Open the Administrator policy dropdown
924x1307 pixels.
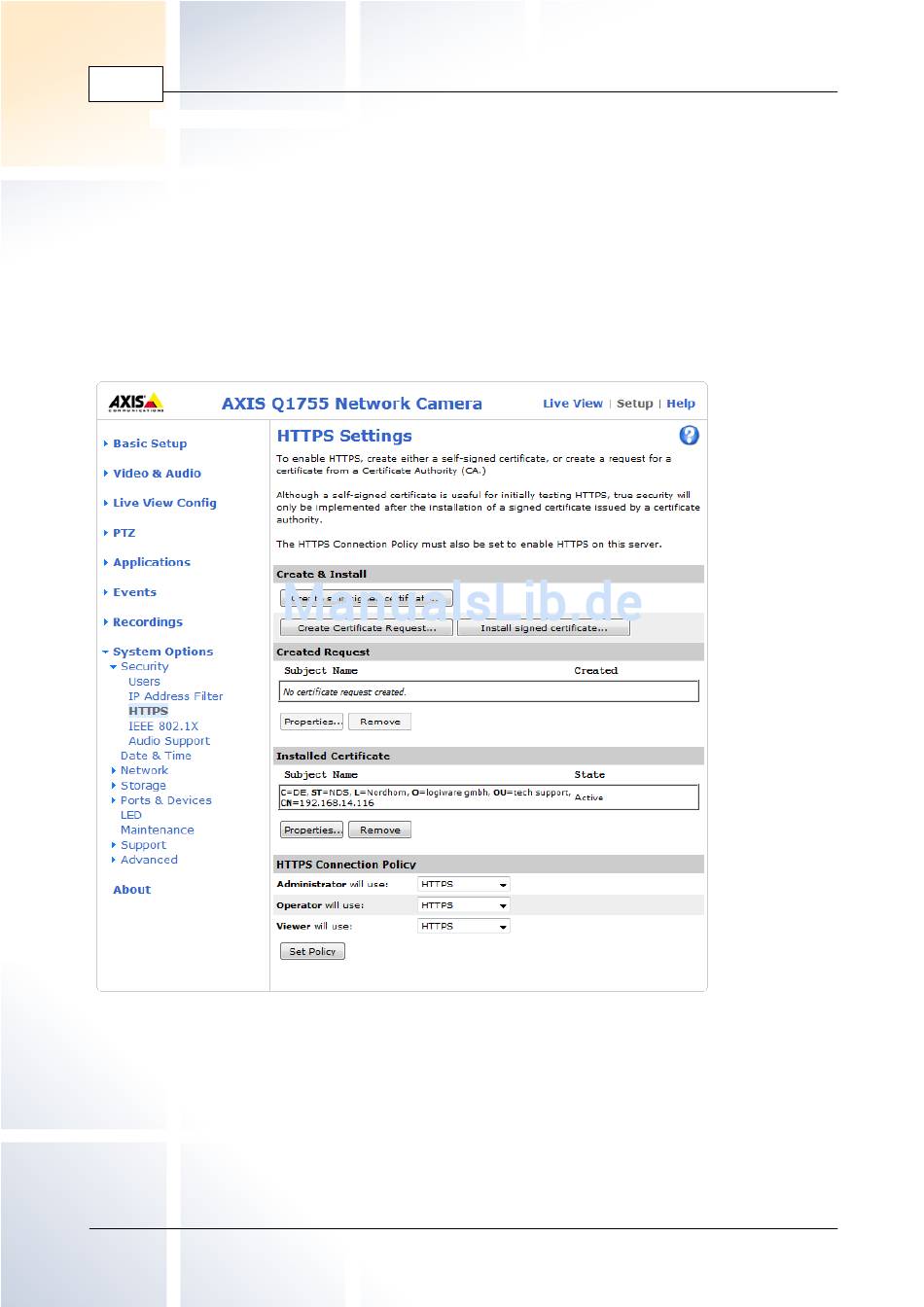[464, 884]
